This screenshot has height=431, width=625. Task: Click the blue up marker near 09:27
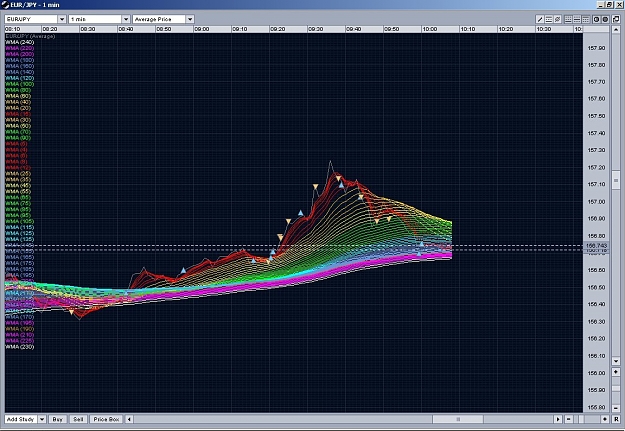click(301, 213)
